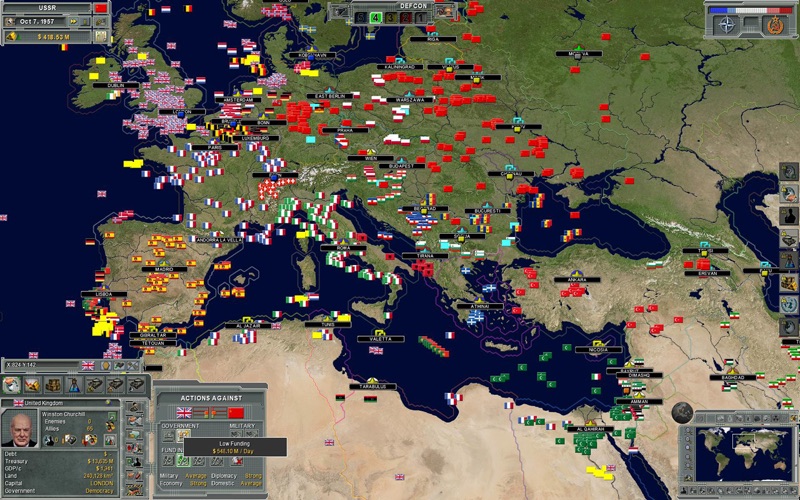Click the icon right of the date controls
800x500 pixels.
[101, 22]
